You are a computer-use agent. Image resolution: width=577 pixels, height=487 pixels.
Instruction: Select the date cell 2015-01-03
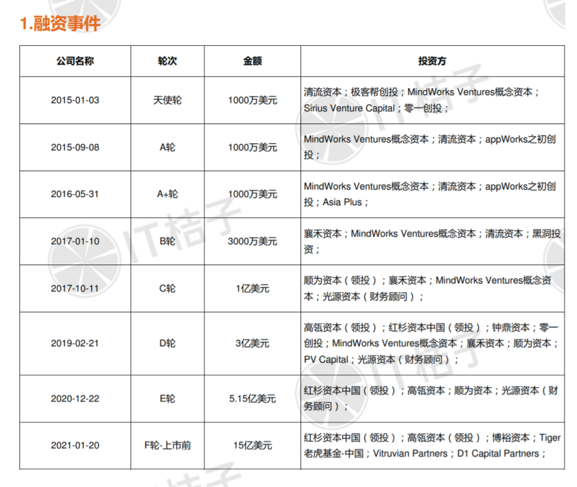click(75, 100)
